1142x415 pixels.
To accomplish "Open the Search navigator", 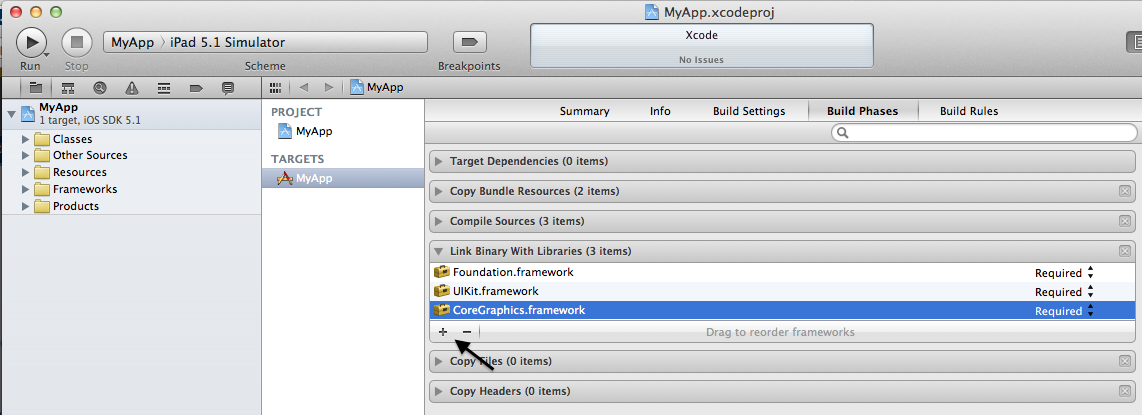I will (x=100, y=87).
